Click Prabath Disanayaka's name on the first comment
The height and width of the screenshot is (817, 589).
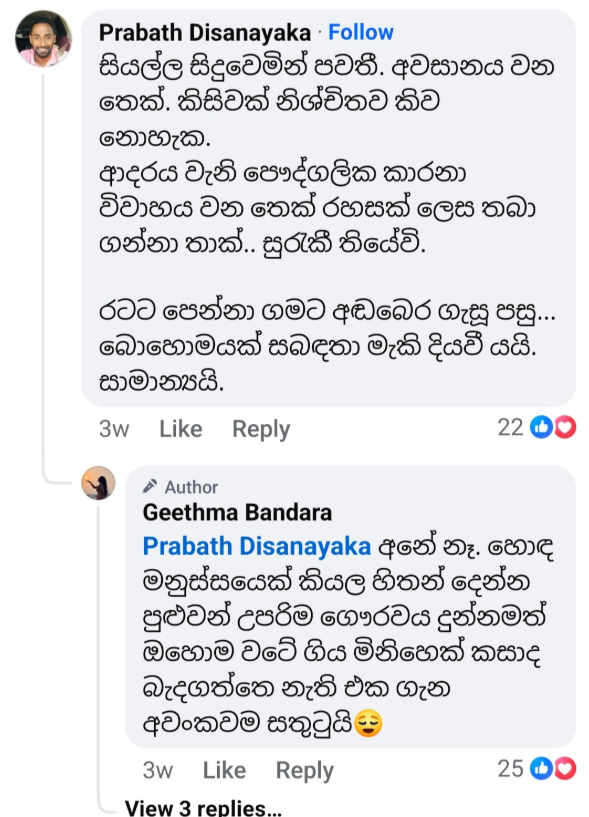pos(205,33)
